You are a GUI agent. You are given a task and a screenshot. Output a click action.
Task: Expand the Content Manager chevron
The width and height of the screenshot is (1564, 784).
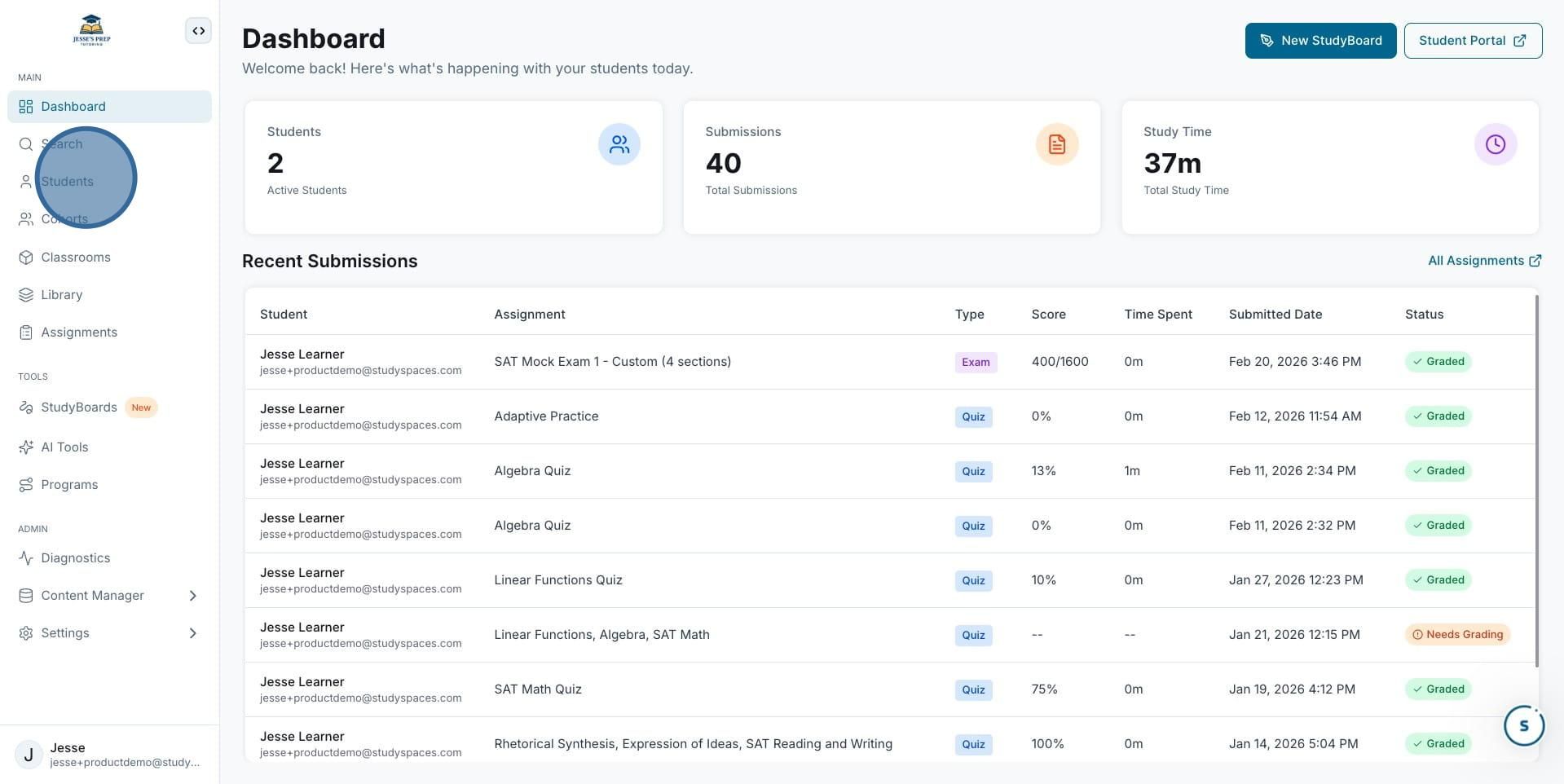coord(193,596)
